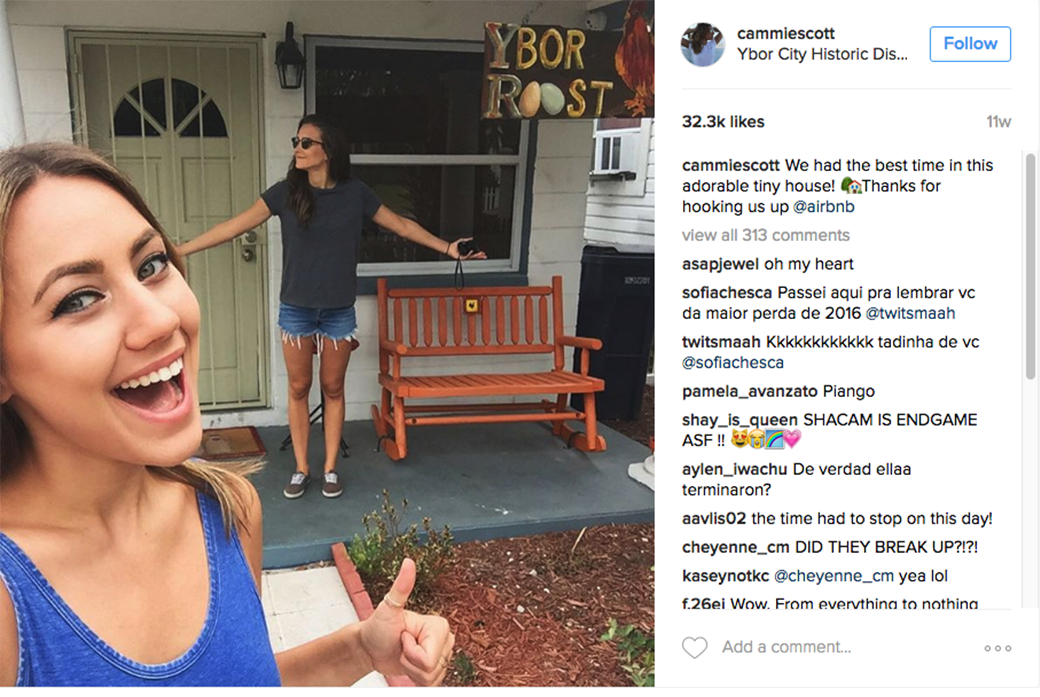The image size is (1040, 697).
Task: Open the @airbnb mention link
Action: [824, 207]
